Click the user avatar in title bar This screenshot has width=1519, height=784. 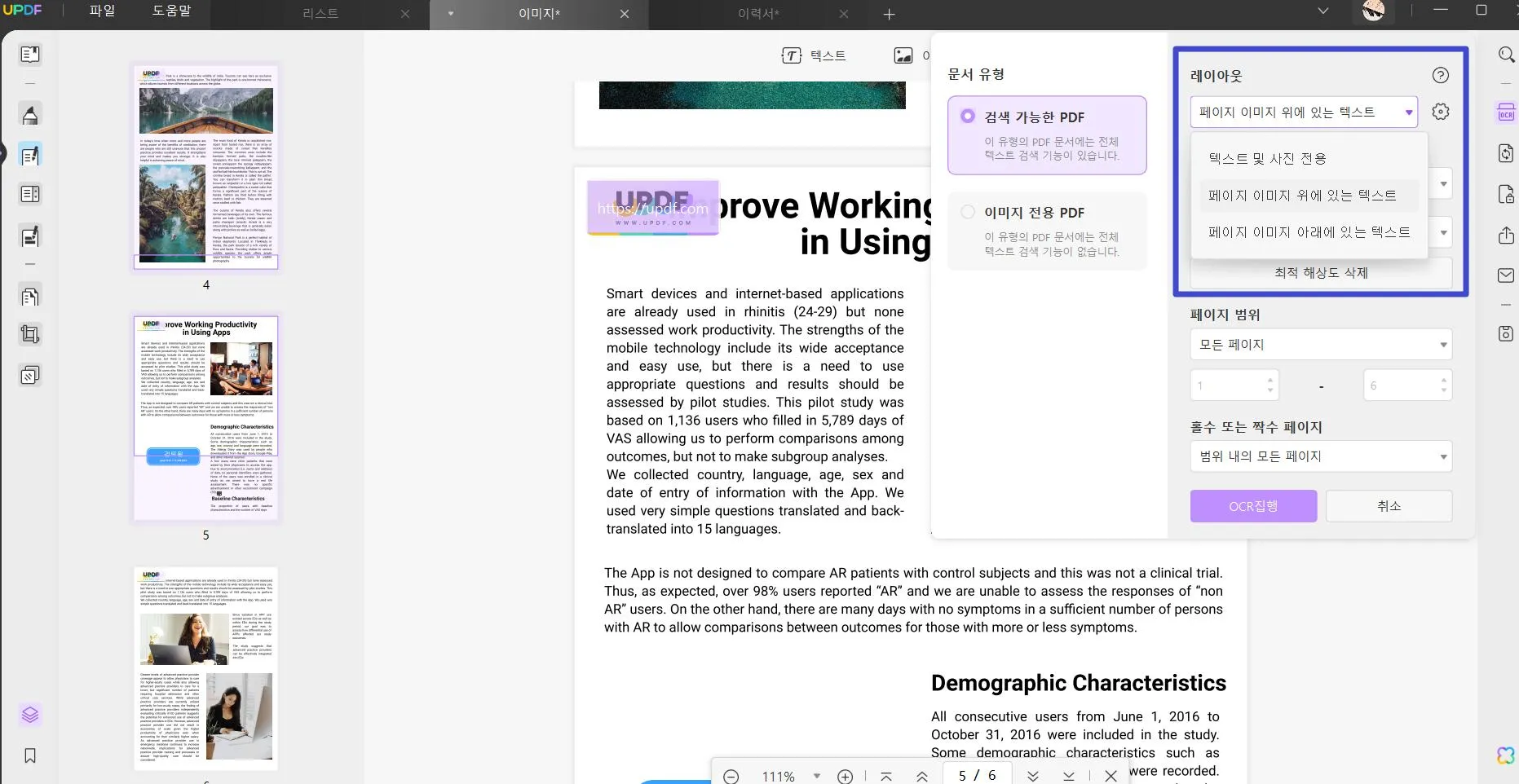coord(1373,11)
